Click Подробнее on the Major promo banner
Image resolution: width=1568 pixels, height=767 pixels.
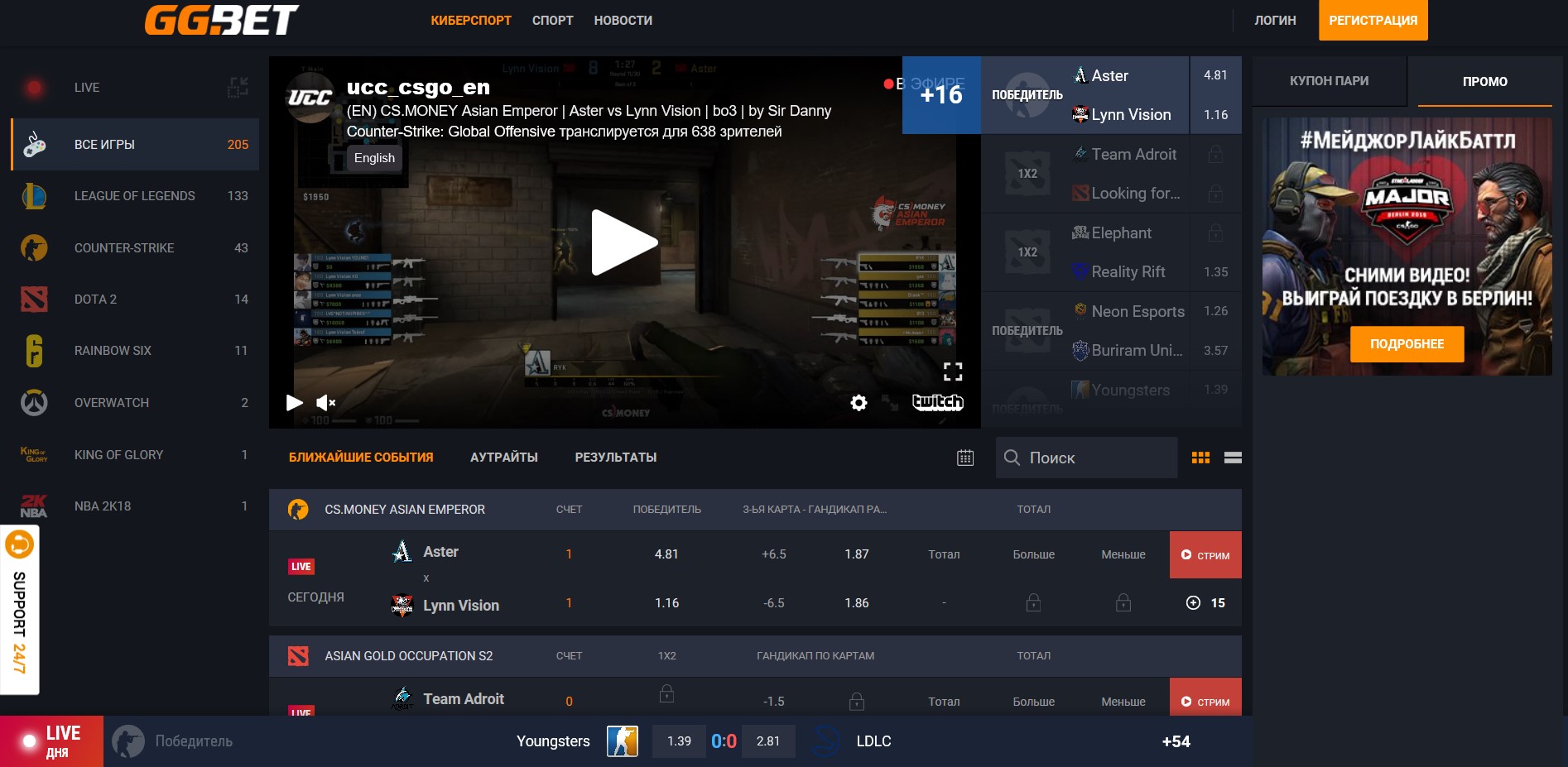tap(1407, 344)
